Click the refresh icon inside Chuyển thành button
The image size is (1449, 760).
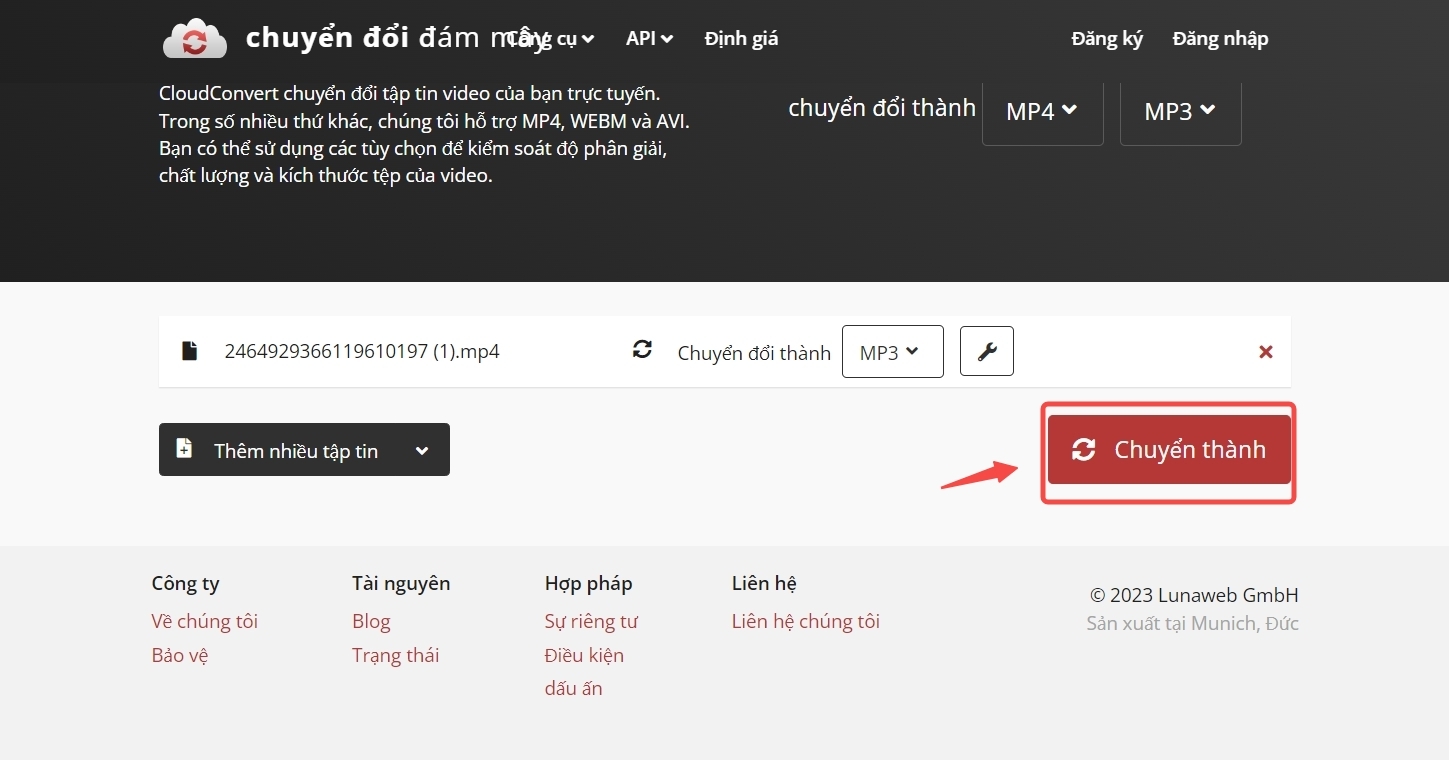click(1083, 450)
